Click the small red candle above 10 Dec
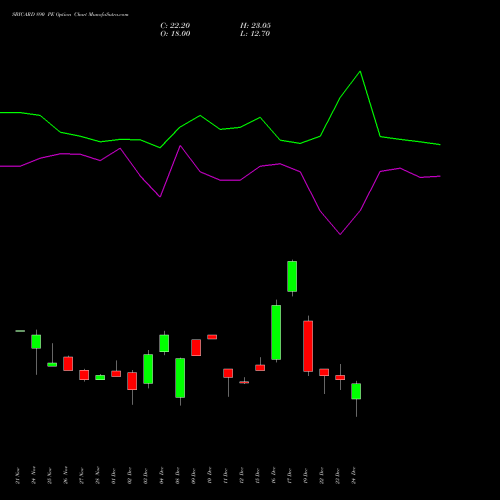 click(212, 337)
